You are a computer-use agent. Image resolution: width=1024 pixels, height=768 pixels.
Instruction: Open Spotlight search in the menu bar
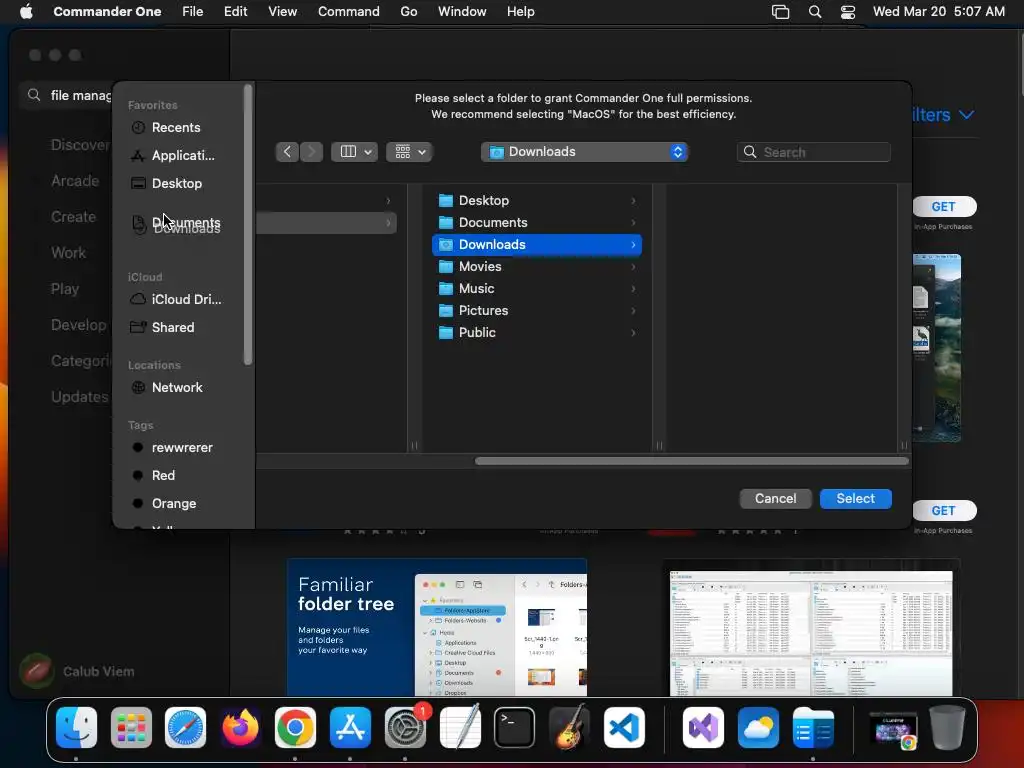pos(814,12)
